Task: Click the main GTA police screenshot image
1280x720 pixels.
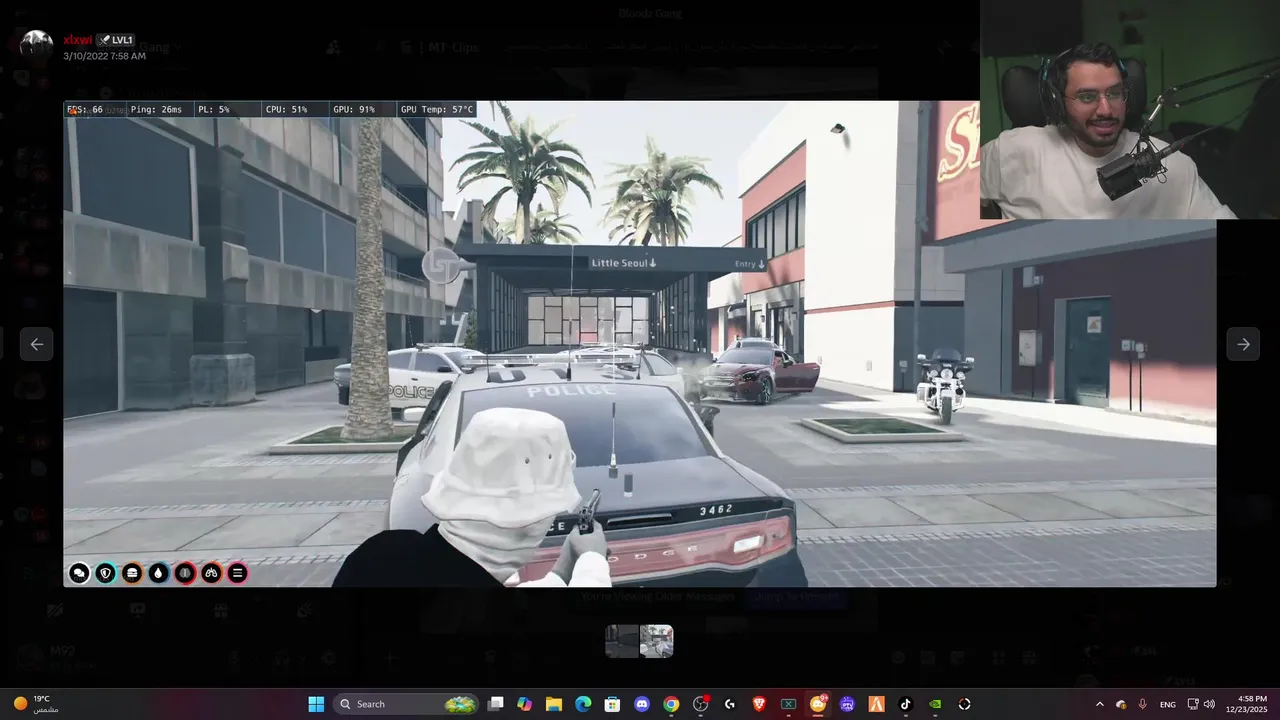Action: [x=640, y=344]
